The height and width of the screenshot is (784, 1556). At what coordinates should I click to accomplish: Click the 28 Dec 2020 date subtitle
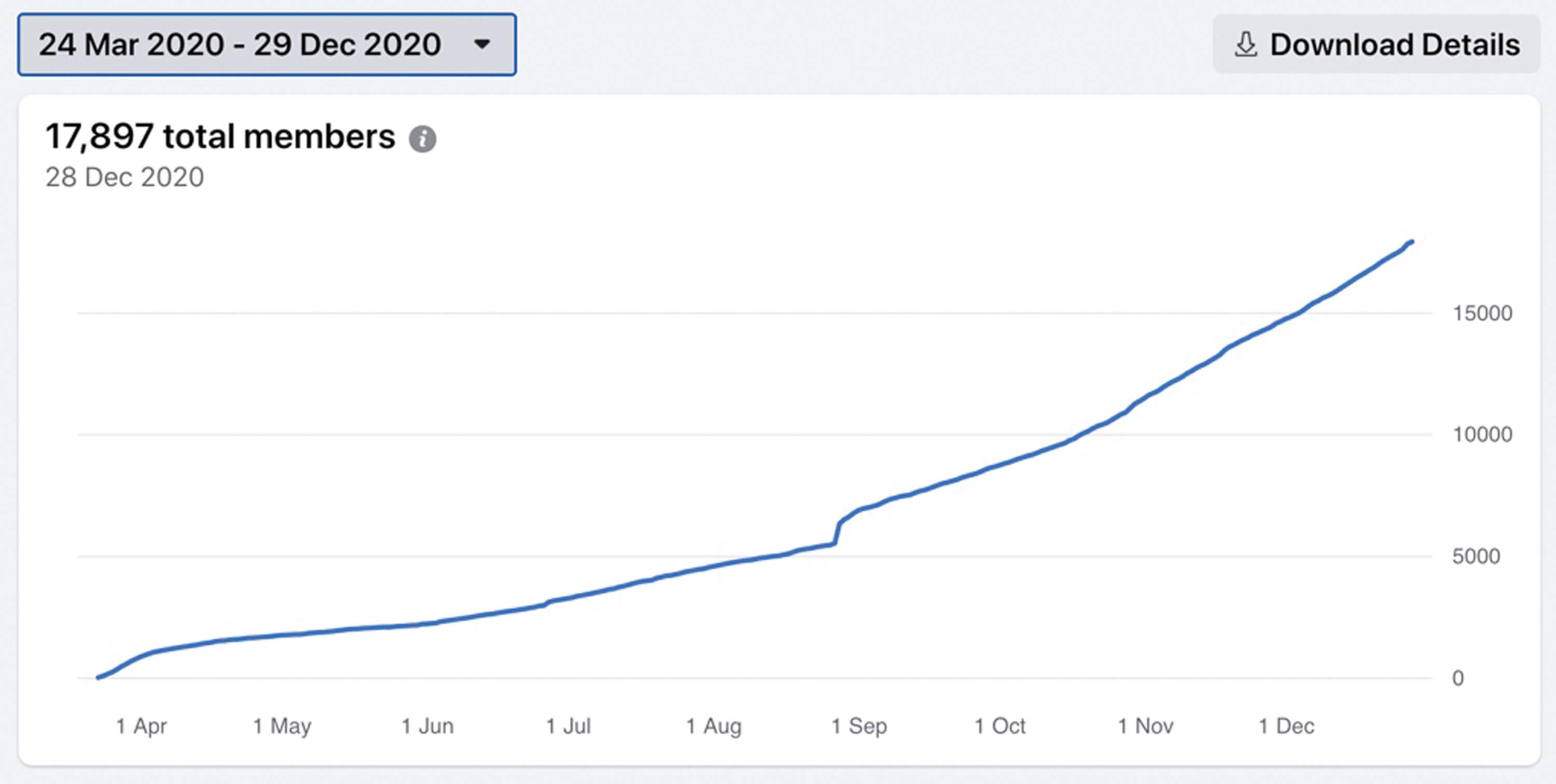pos(124,177)
